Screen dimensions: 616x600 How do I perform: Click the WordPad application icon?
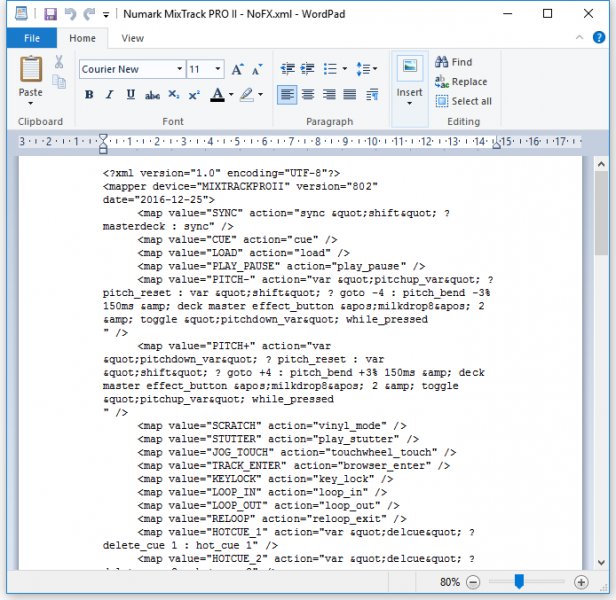[x=21, y=14]
